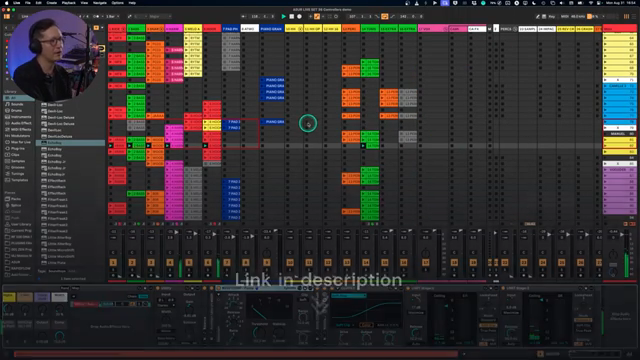Open the File menu
This screenshot has height=360, width=640.
point(28,3)
